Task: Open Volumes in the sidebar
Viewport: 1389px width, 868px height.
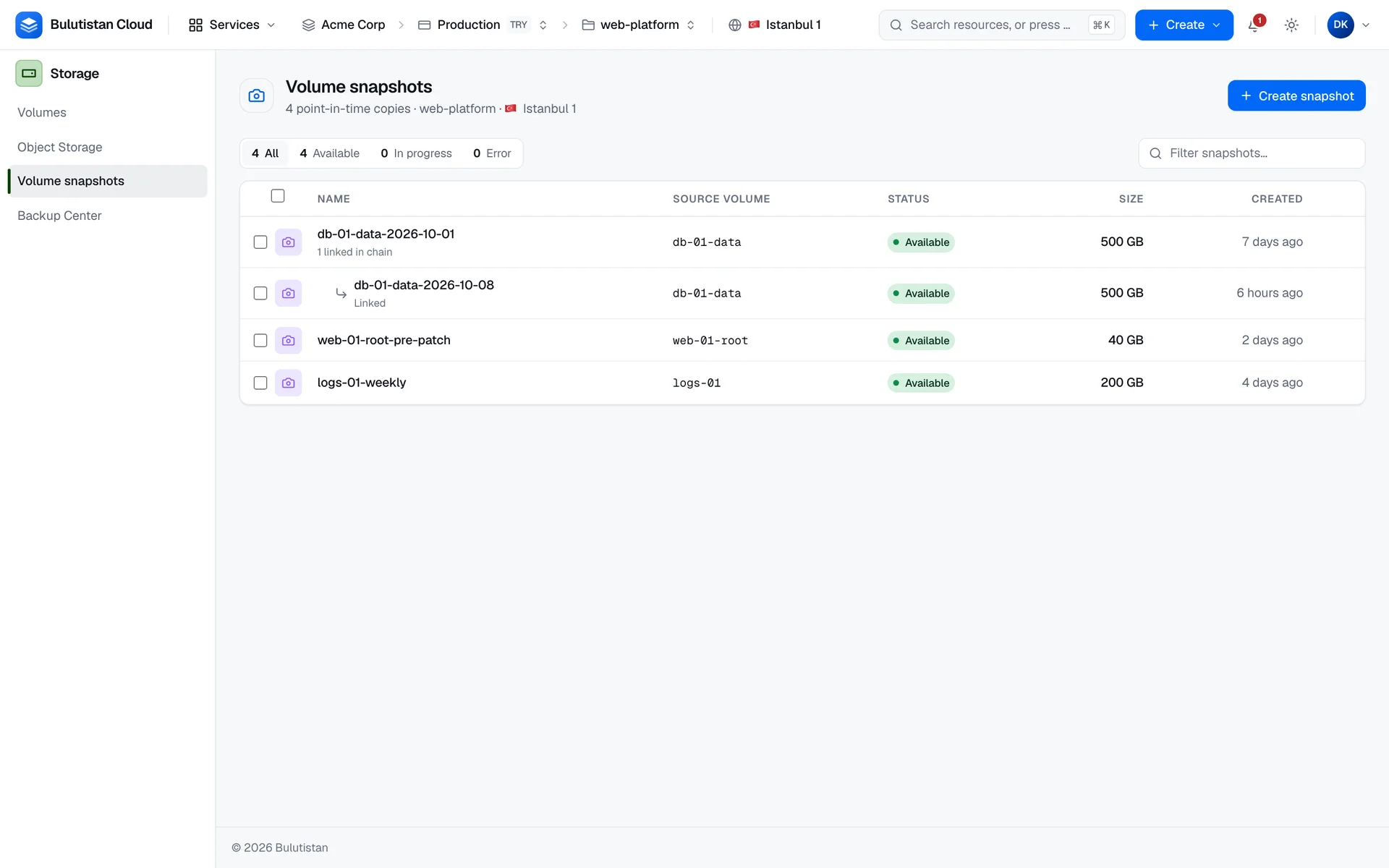Action: 107,112
